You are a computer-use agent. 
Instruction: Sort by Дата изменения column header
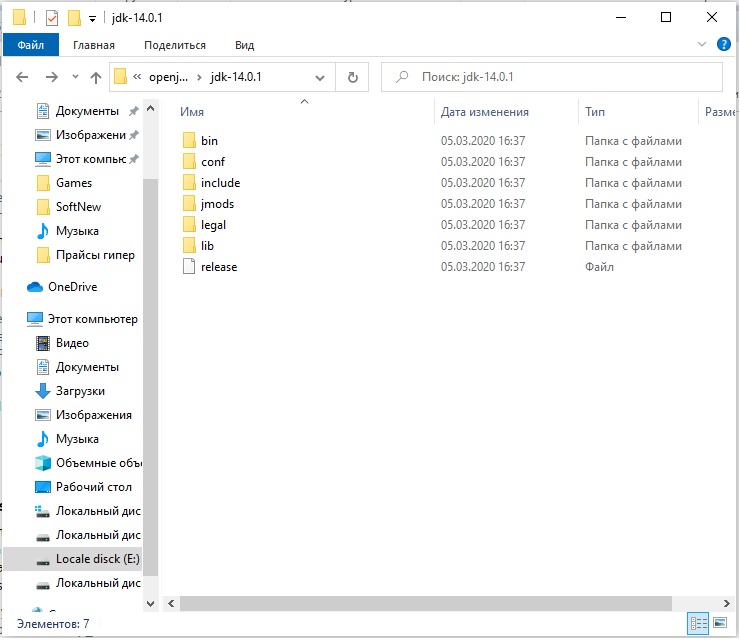pyautogui.click(x=485, y=112)
